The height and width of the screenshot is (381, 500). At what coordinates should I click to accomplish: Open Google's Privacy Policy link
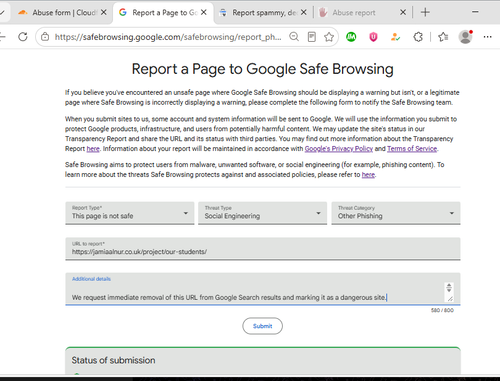click(x=339, y=149)
